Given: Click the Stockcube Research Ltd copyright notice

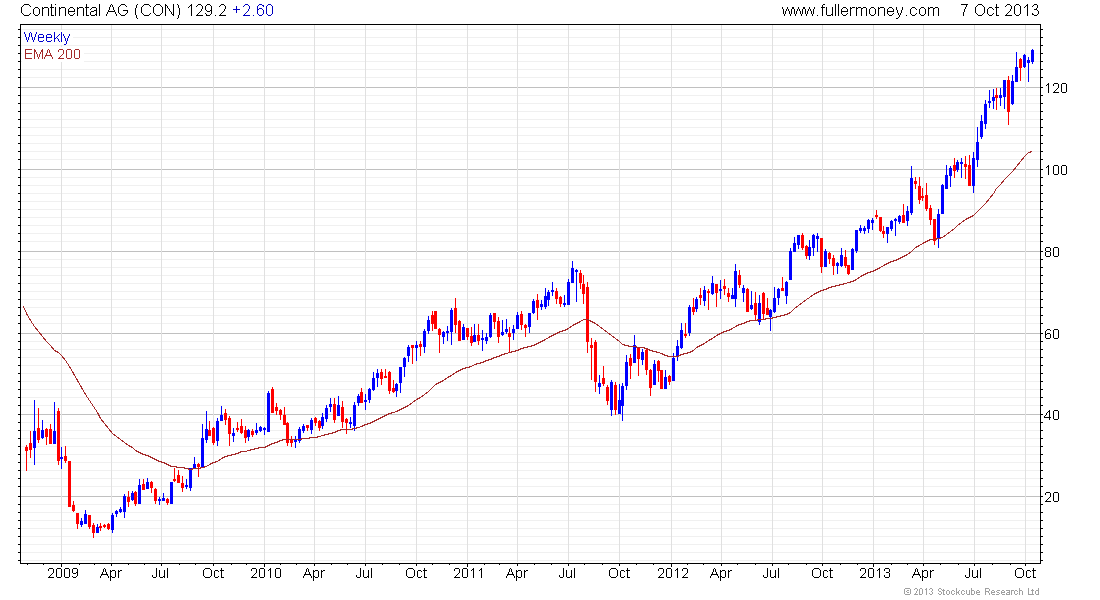Looking at the screenshot, I should point(972,592).
